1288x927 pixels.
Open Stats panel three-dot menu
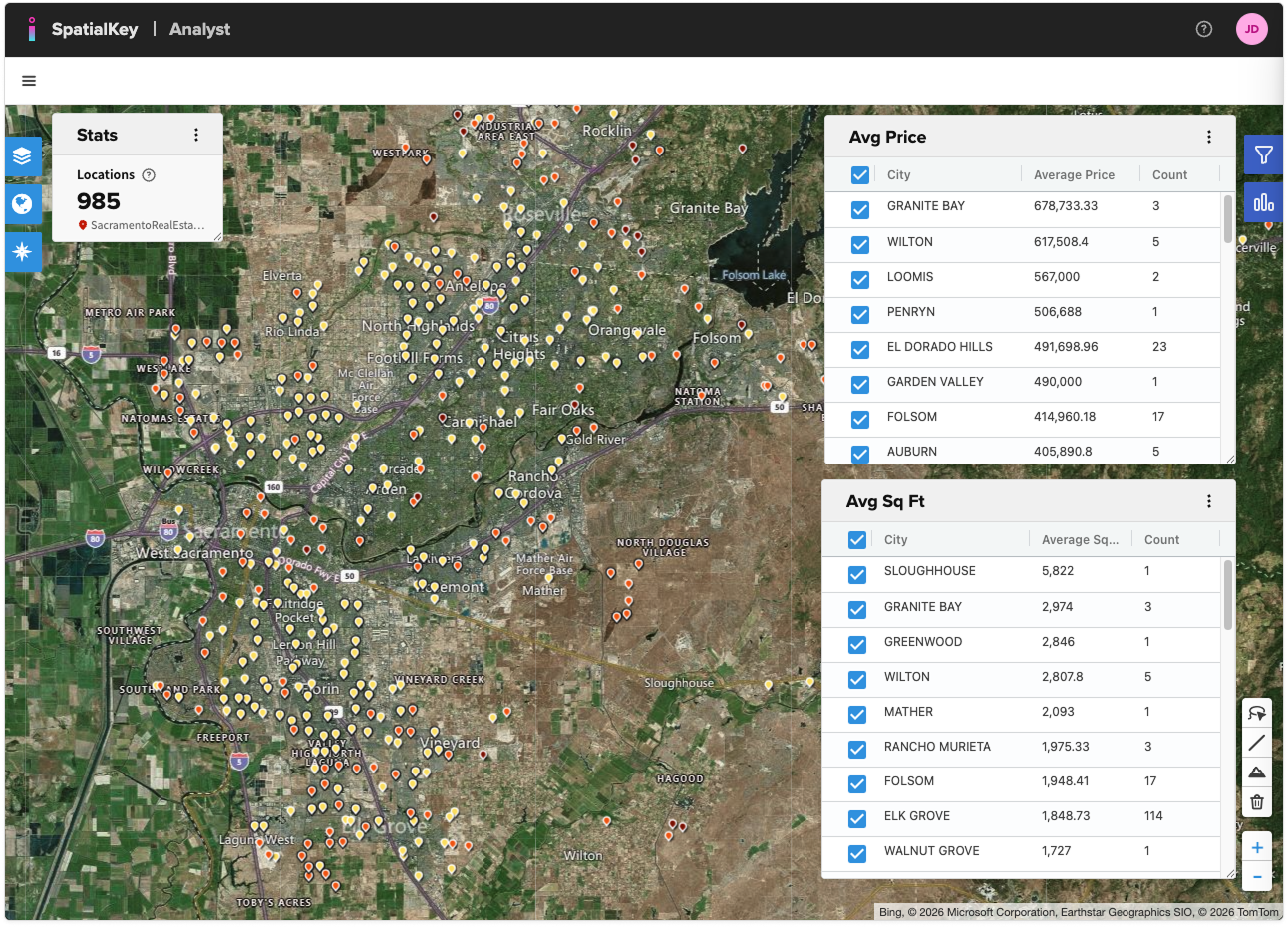(x=196, y=135)
